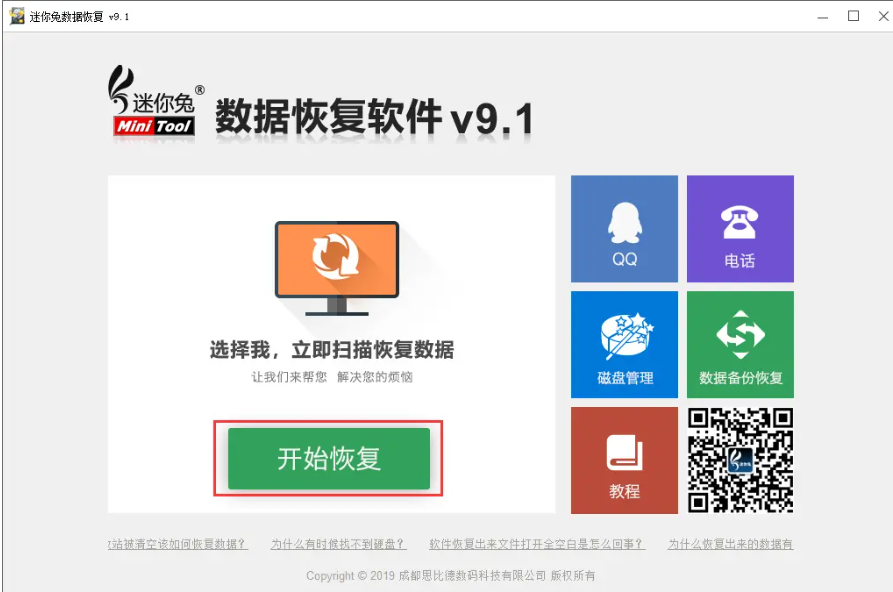Open 数据备份恢复 backup recovery
Screen dimensions: 893x592
coord(740,344)
